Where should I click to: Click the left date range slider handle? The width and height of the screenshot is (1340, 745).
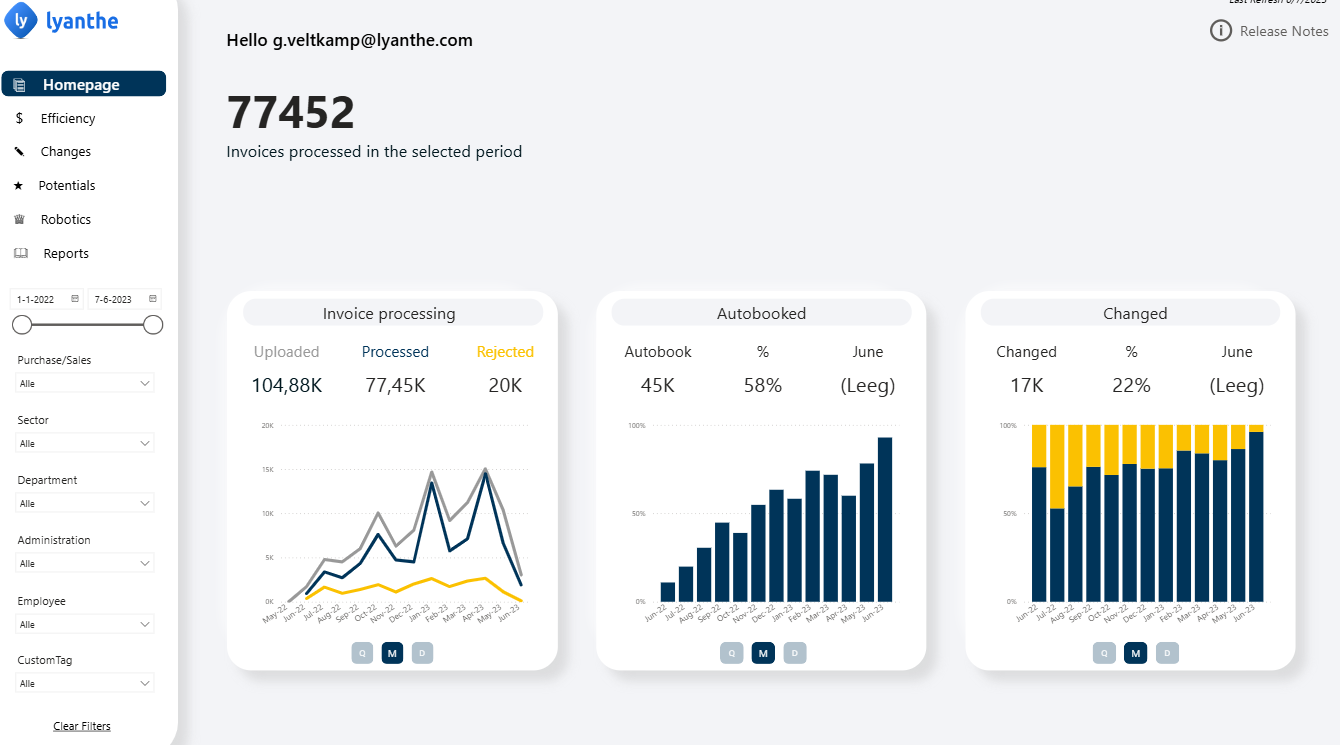(22, 324)
